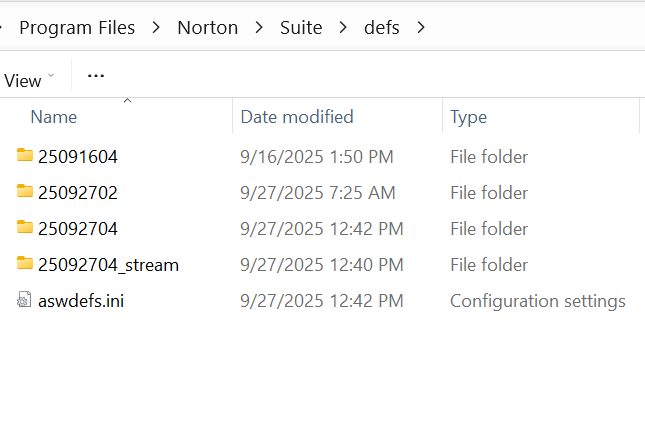The height and width of the screenshot is (421, 645).
Task: Select the 25092702 folder icon
Action: [25, 192]
